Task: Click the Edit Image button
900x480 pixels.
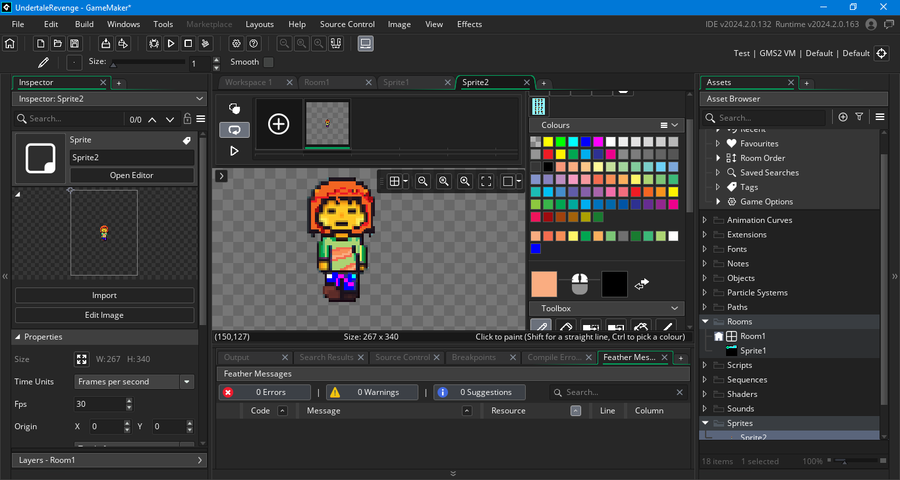Action: pos(104,315)
